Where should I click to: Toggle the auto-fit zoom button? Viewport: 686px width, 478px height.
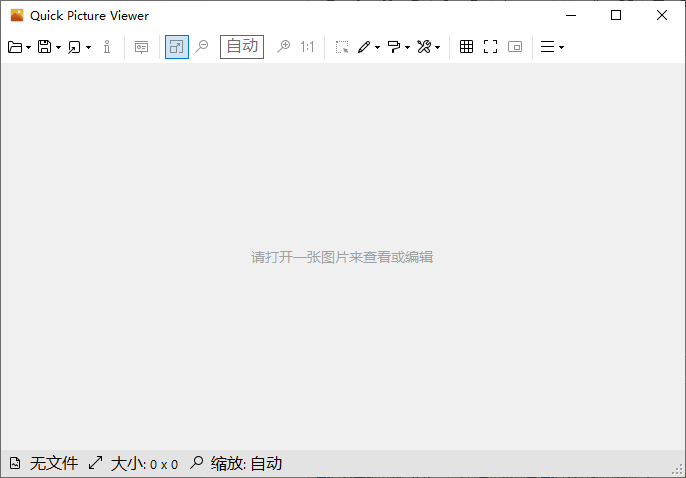click(x=177, y=47)
